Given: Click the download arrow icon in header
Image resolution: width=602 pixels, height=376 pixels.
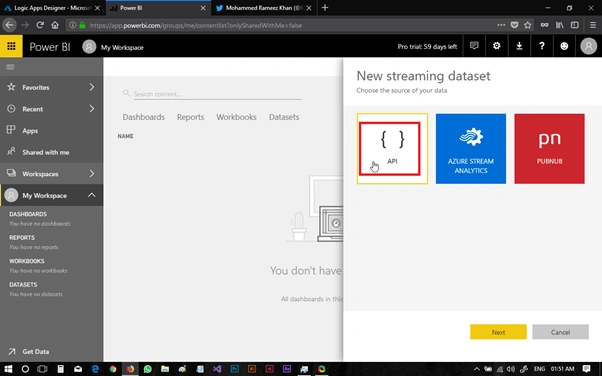Looking at the screenshot, I should coord(519,46).
